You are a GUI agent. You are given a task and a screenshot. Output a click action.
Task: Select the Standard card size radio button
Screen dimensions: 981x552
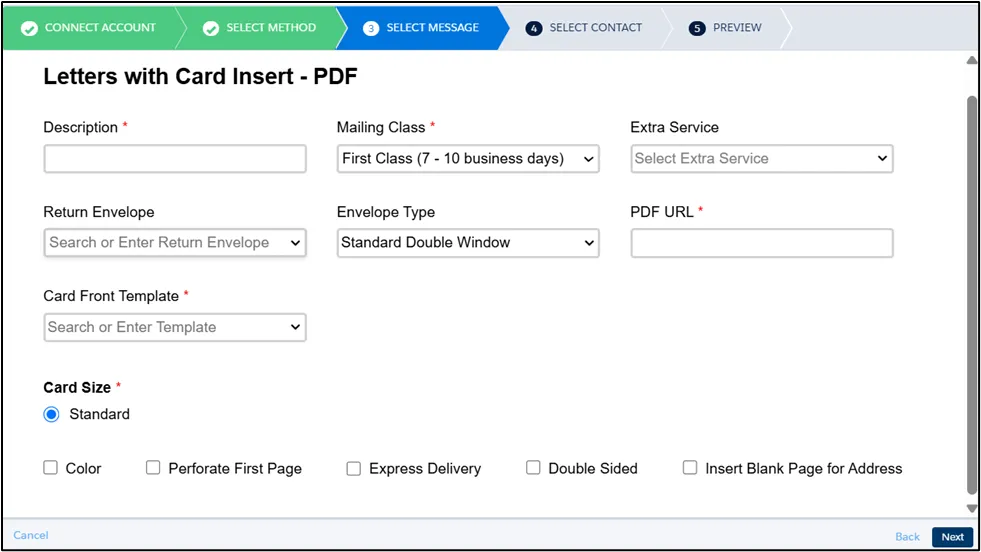point(52,414)
